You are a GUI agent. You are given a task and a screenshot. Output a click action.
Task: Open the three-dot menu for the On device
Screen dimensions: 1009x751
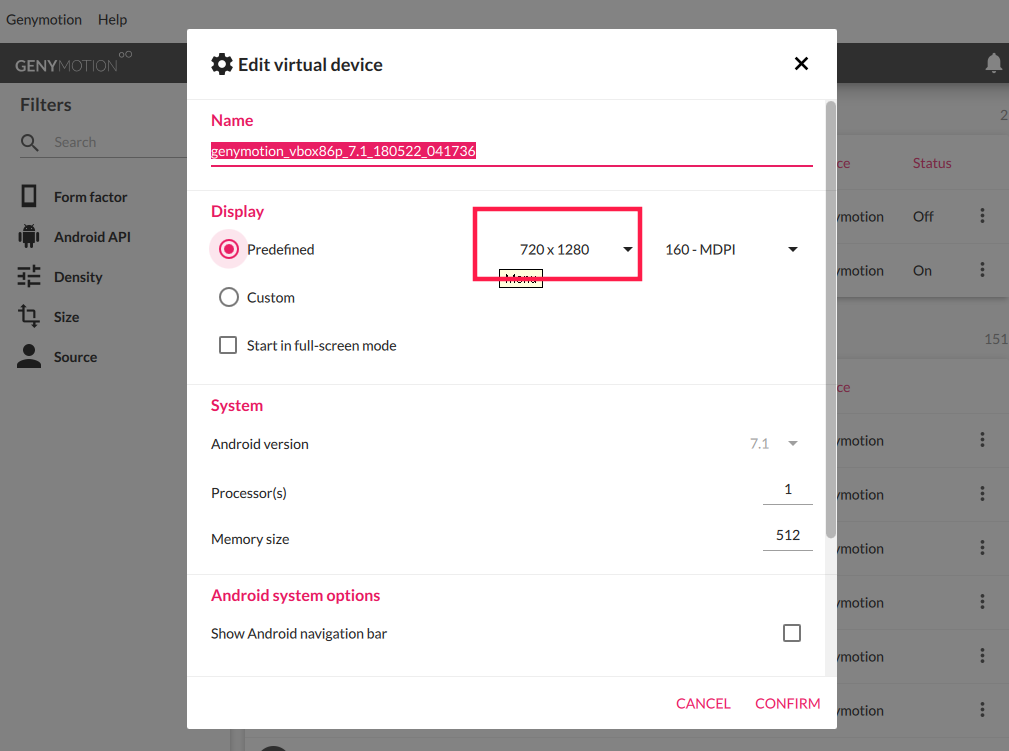982,270
